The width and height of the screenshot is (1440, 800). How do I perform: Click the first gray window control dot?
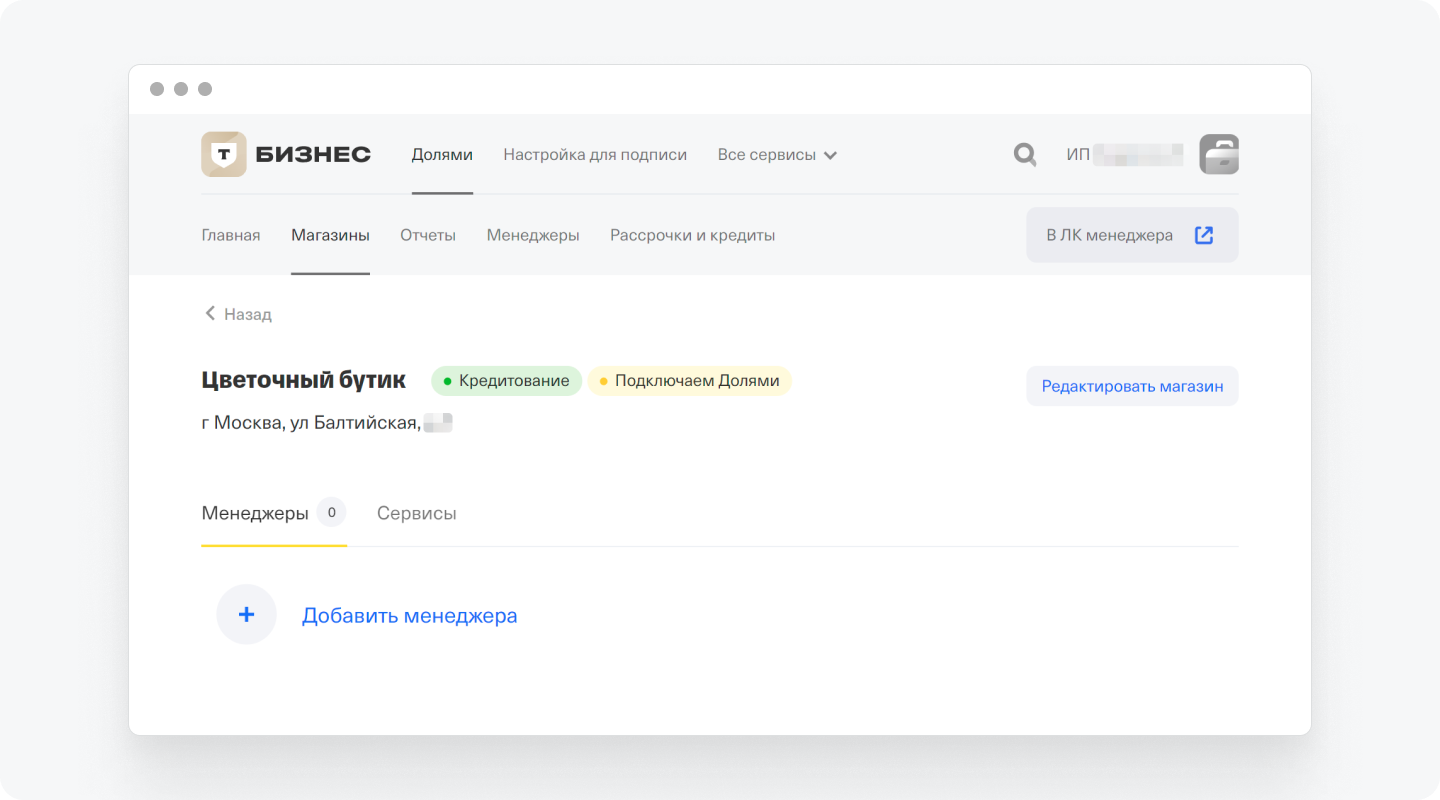157,89
